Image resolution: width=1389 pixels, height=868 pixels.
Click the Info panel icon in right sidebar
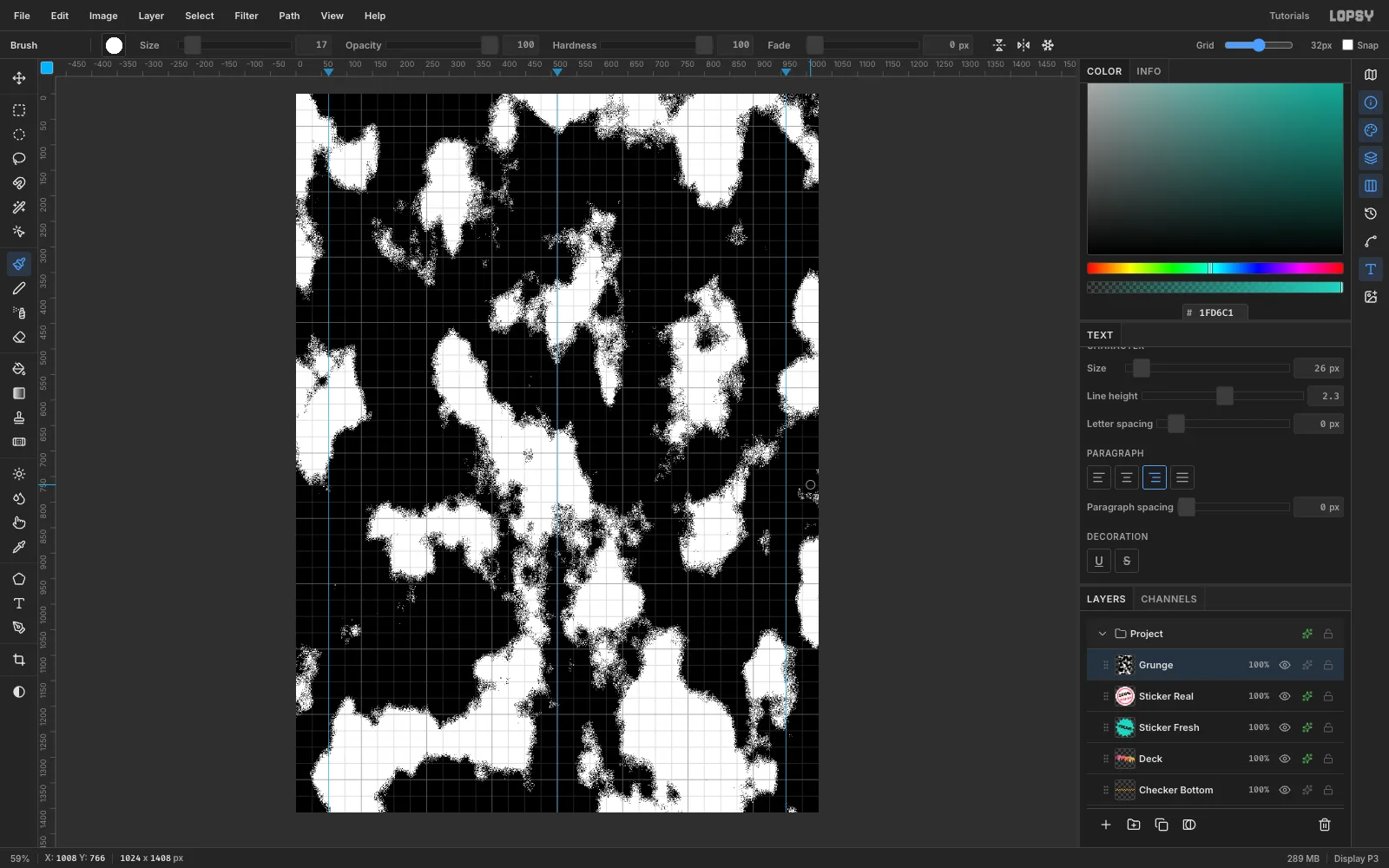click(1371, 102)
